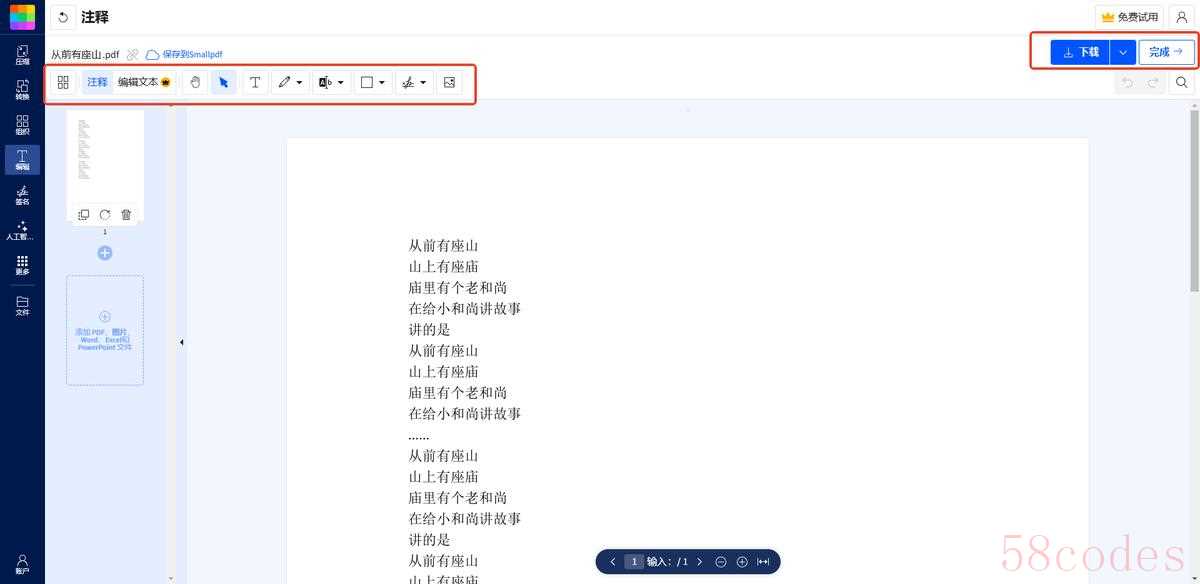The height and width of the screenshot is (584, 1200).
Task: Collapse the thumbnail side panel arrow
Action: [x=181, y=342]
